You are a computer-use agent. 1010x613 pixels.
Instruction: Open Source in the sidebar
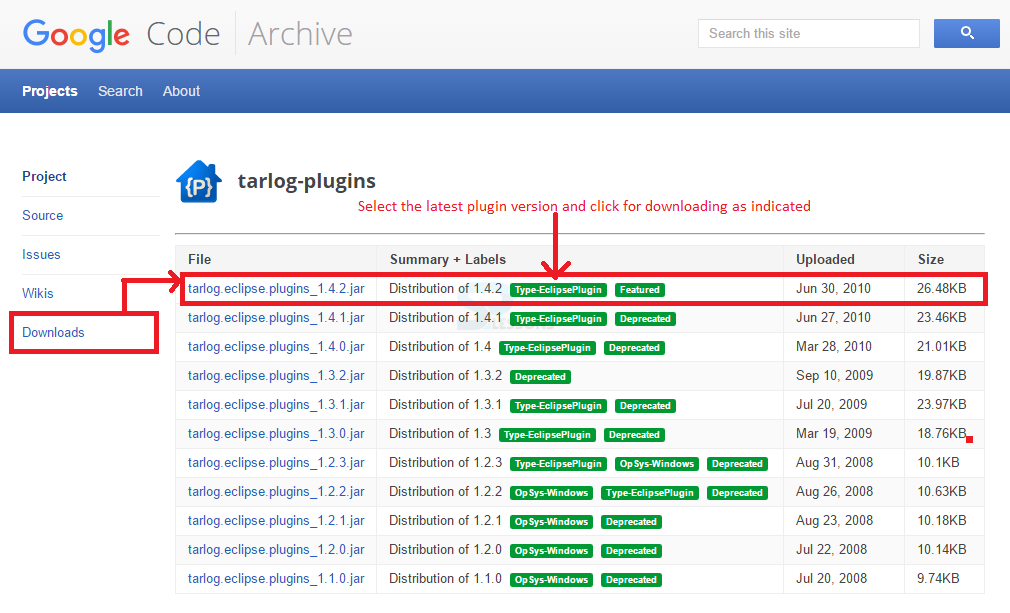[x=43, y=216]
